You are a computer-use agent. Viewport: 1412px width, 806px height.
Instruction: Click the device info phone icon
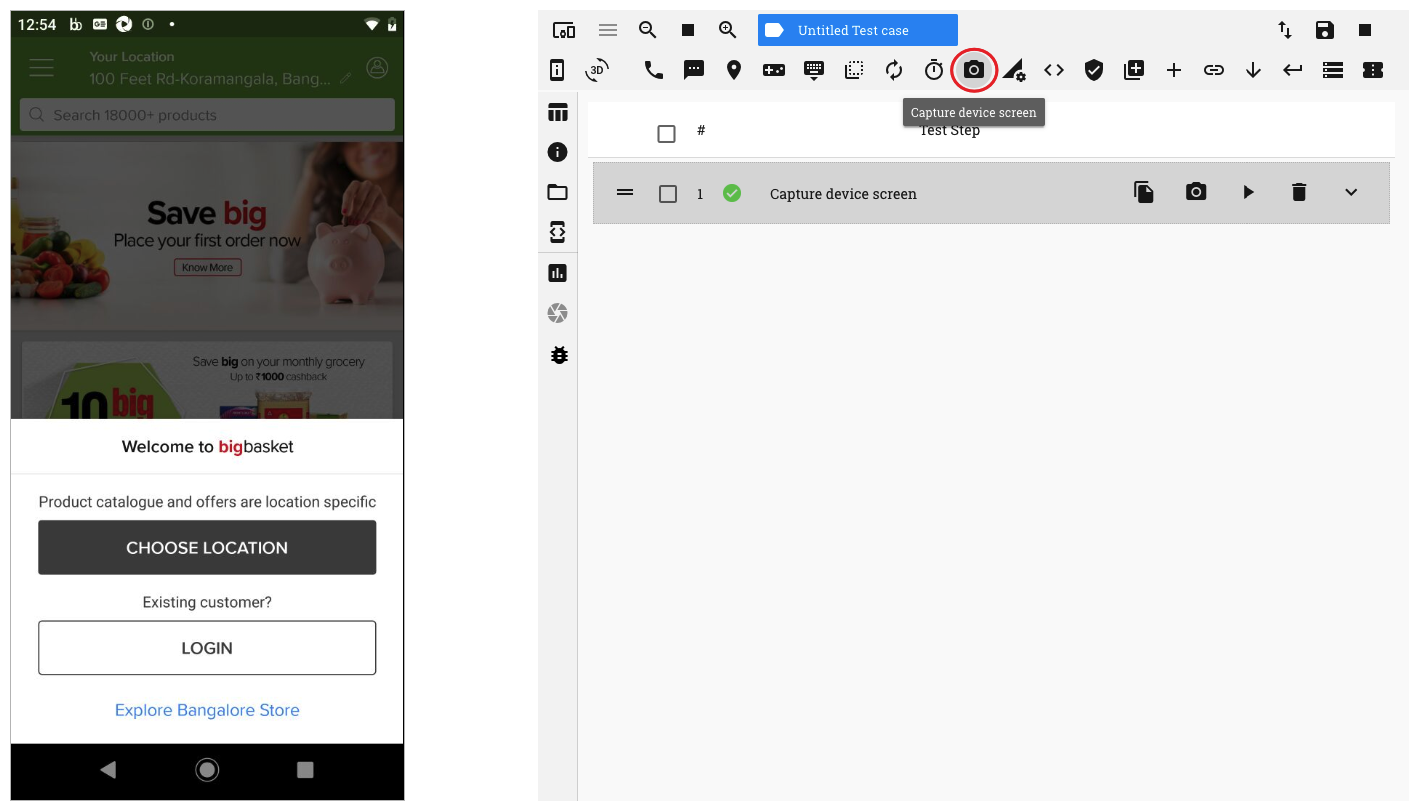coord(558,70)
